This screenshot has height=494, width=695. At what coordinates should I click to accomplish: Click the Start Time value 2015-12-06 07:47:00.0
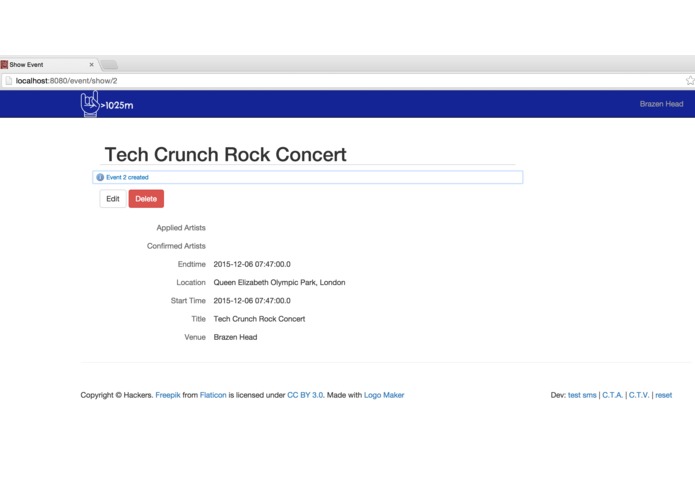click(252, 301)
